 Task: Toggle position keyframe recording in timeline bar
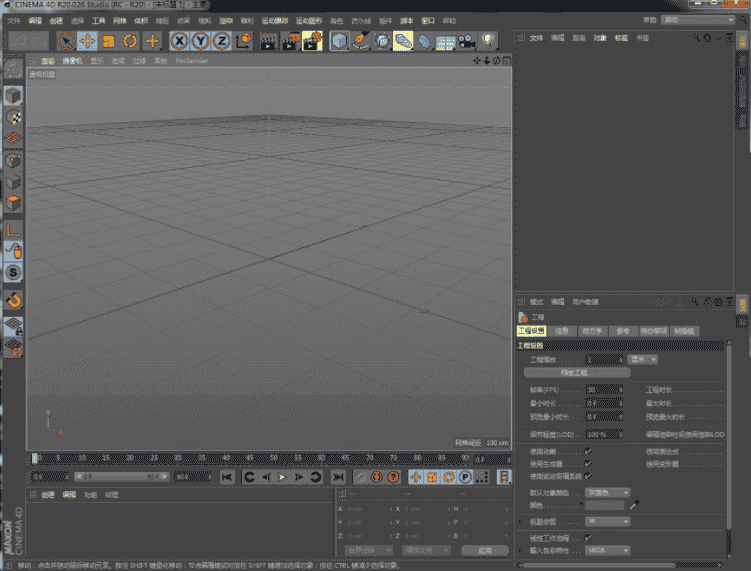click(416, 477)
